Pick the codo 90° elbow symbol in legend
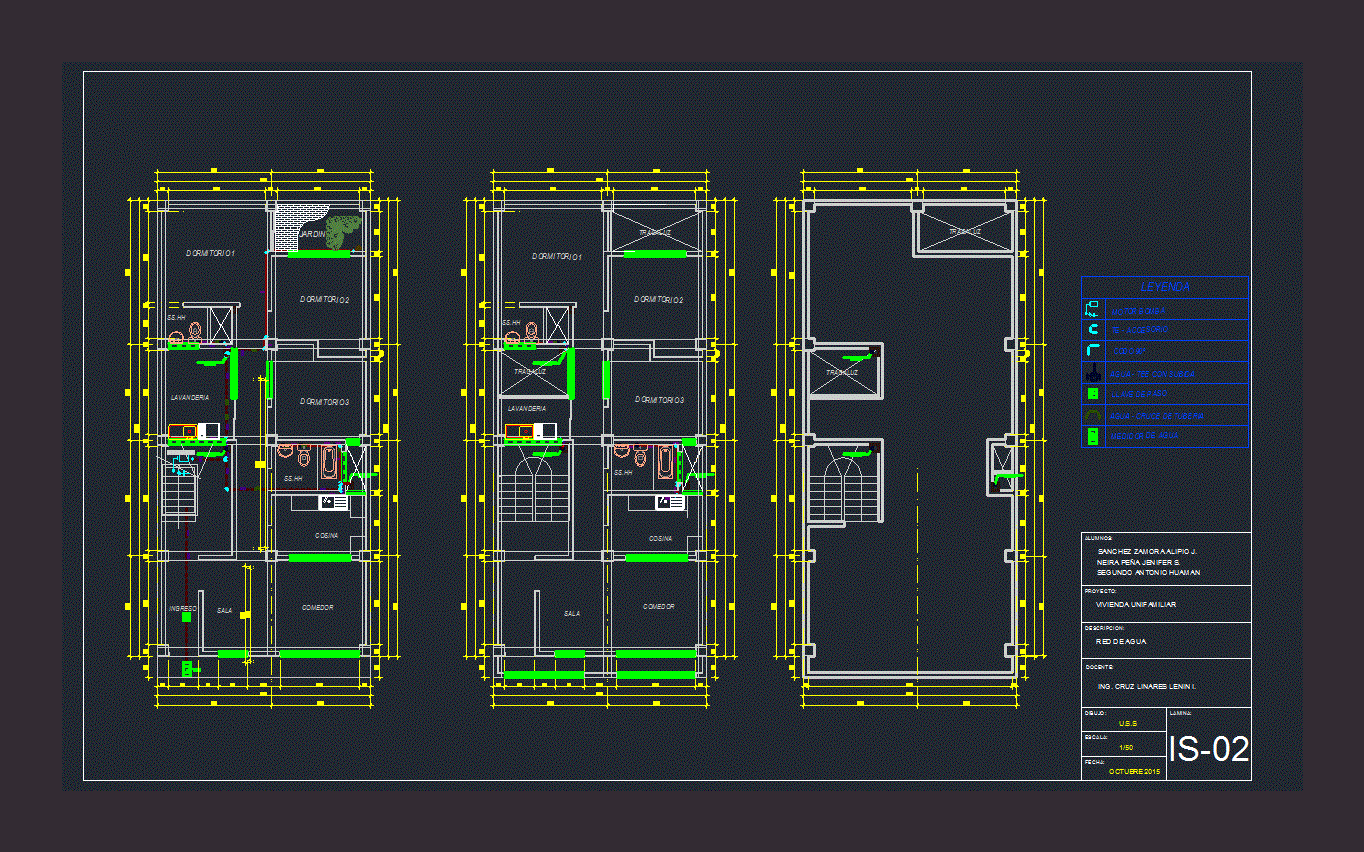Screen dimensions: 1364x852 pyautogui.click(x=1092, y=351)
